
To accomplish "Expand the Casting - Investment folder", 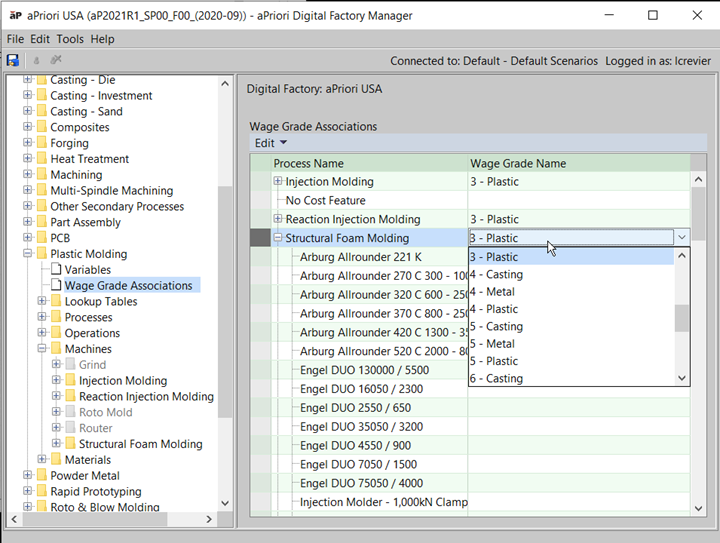I will (x=28, y=95).
